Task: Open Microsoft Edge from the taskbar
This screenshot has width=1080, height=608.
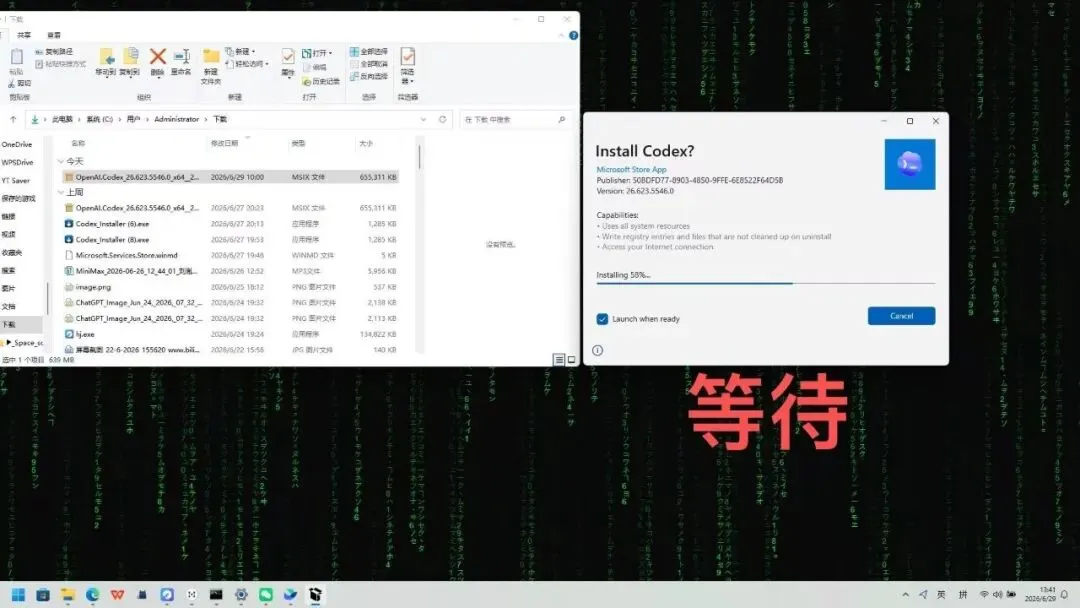Action: coord(92,594)
